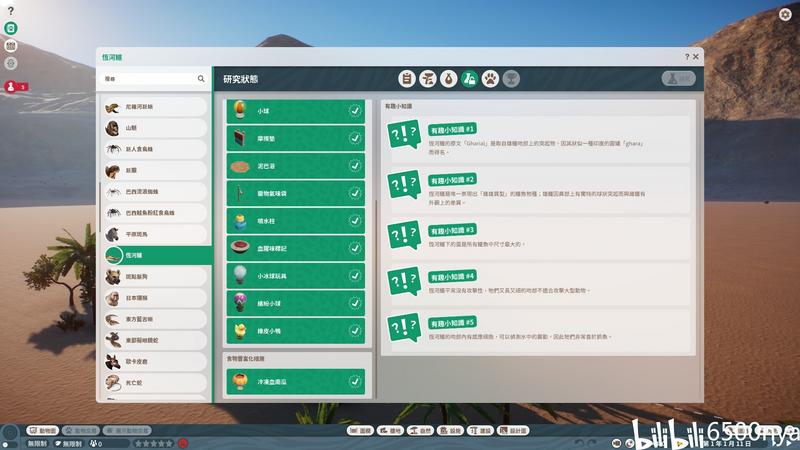Click the frozen blood pumpkin icon
This screenshot has width=800, height=450.
pos(240,382)
